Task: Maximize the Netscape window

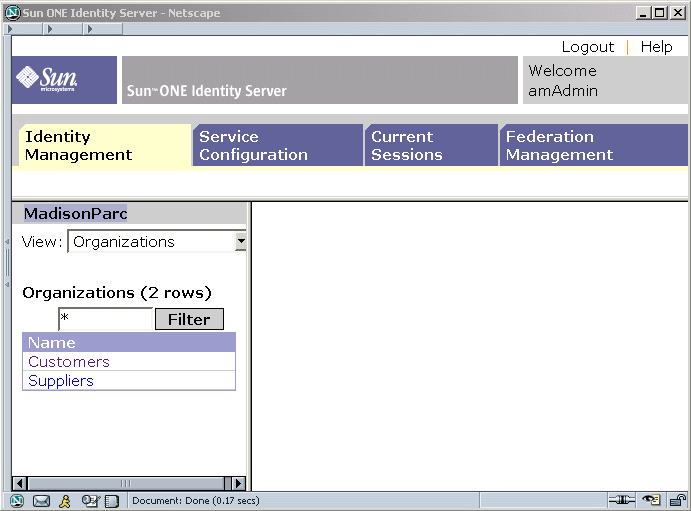Action: [660, 13]
